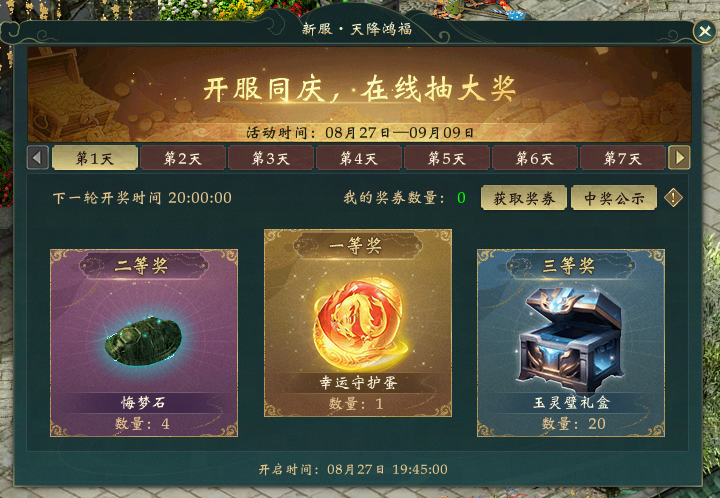Open the diamond exclamation info icon
720x498 pixels.
click(x=673, y=198)
